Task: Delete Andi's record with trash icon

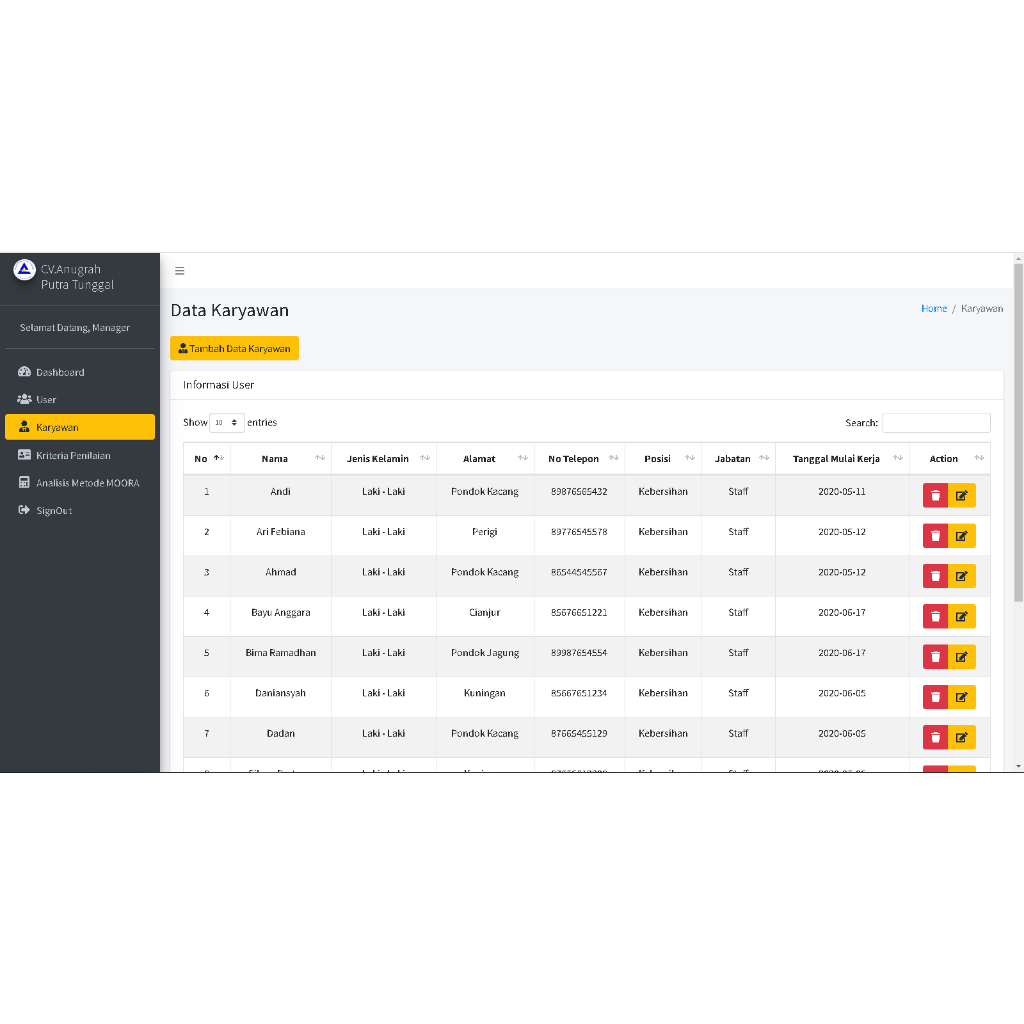Action: (935, 495)
